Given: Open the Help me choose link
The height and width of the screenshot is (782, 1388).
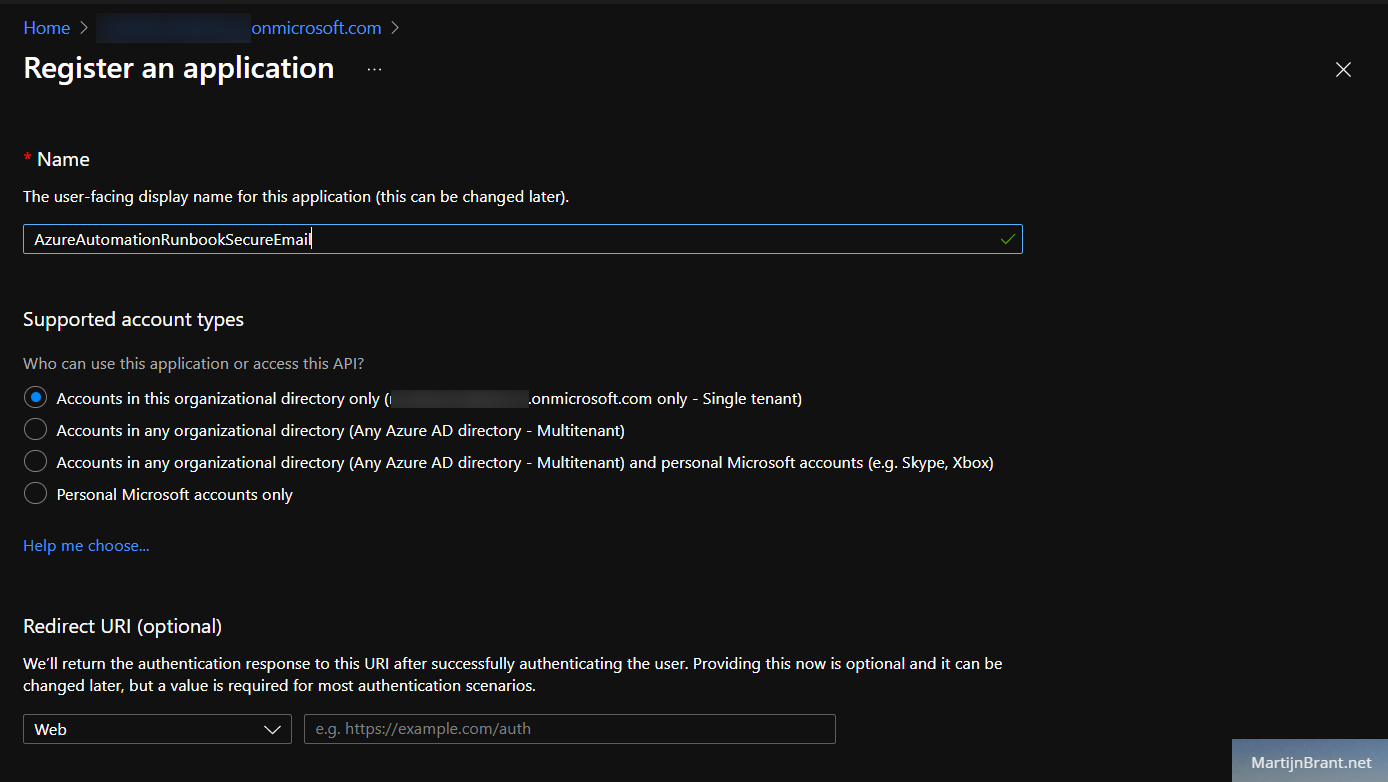Looking at the screenshot, I should coord(86,545).
